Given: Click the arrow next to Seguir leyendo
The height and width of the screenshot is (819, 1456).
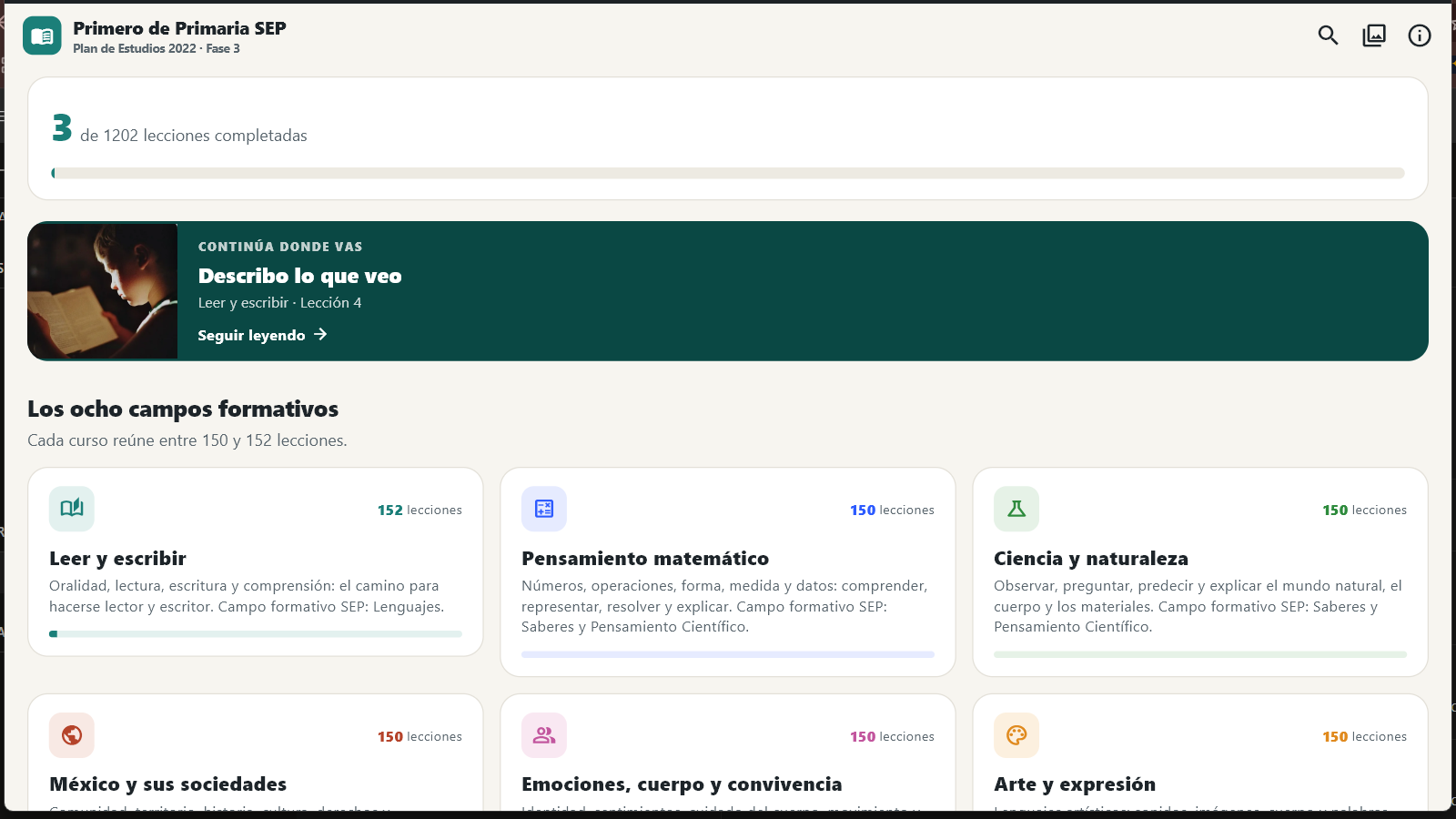Looking at the screenshot, I should pyautogui.click(x=320, y=335).
